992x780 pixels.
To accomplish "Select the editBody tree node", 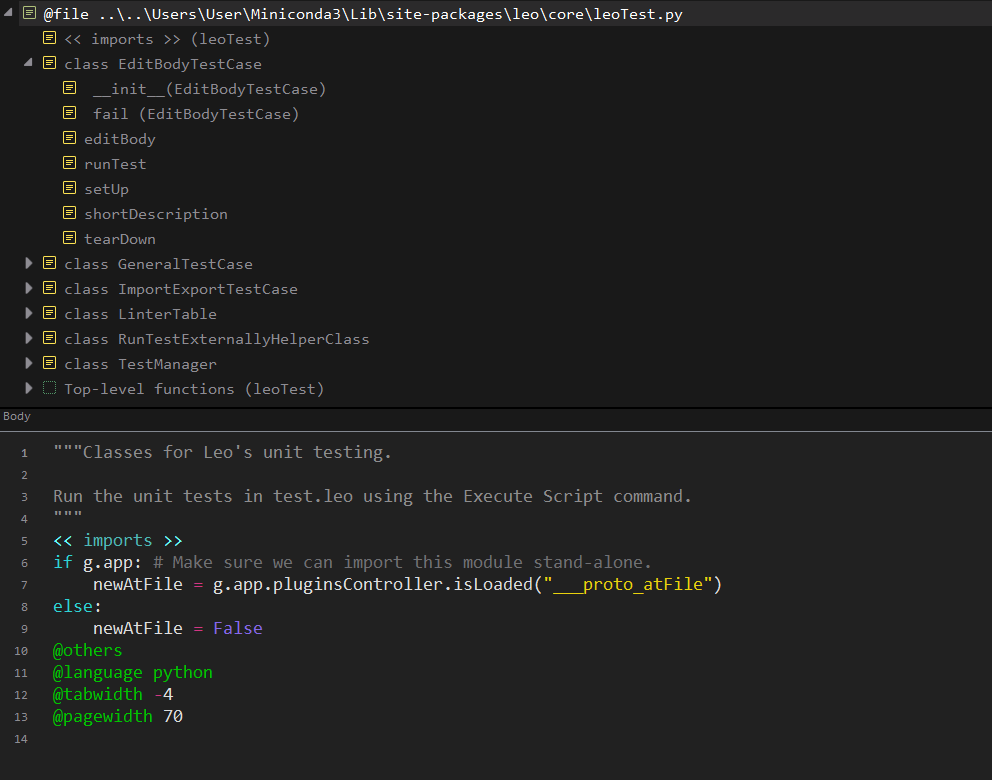I will [120, 139].
